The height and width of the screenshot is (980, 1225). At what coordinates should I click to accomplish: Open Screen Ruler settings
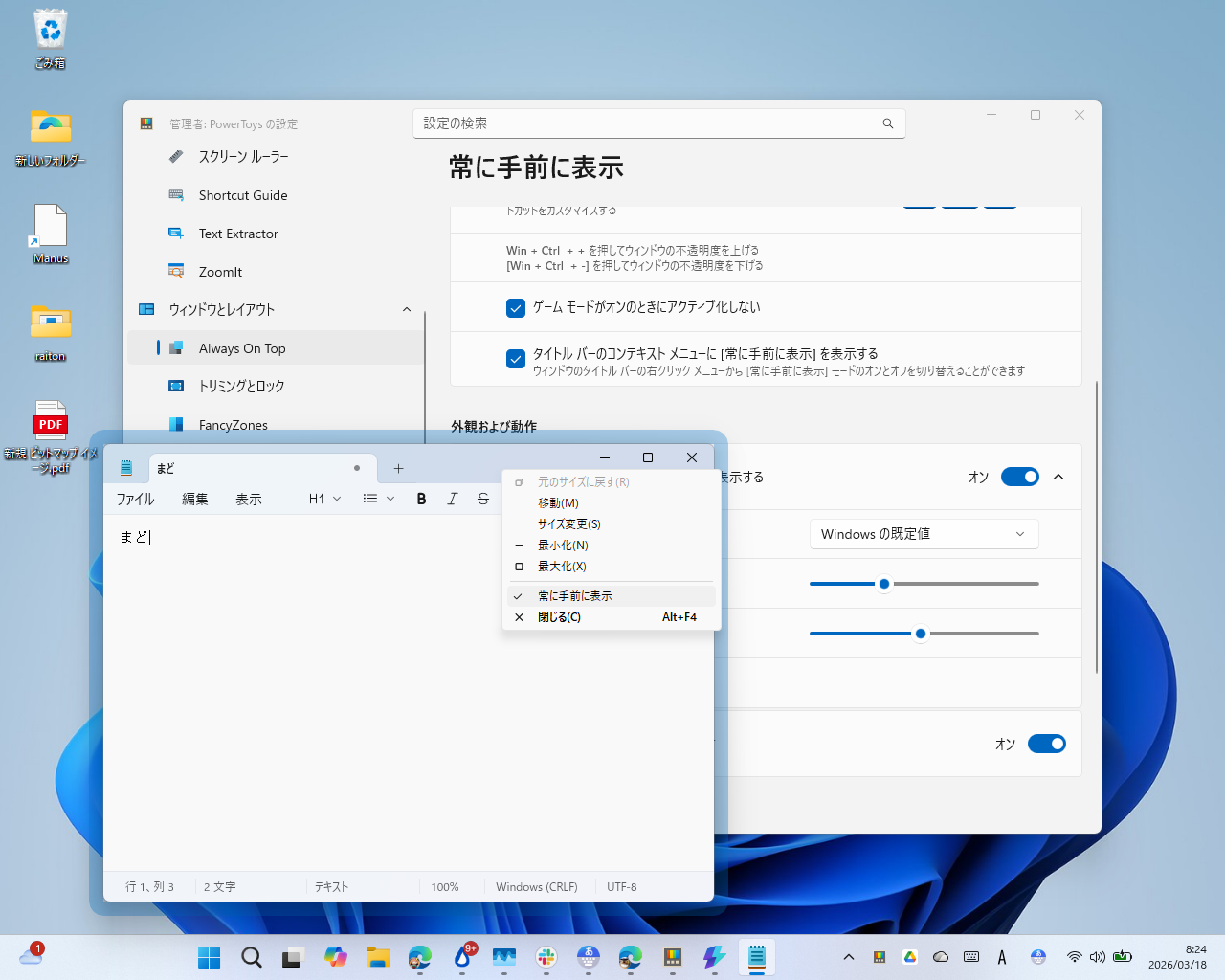tap(239, 157)
